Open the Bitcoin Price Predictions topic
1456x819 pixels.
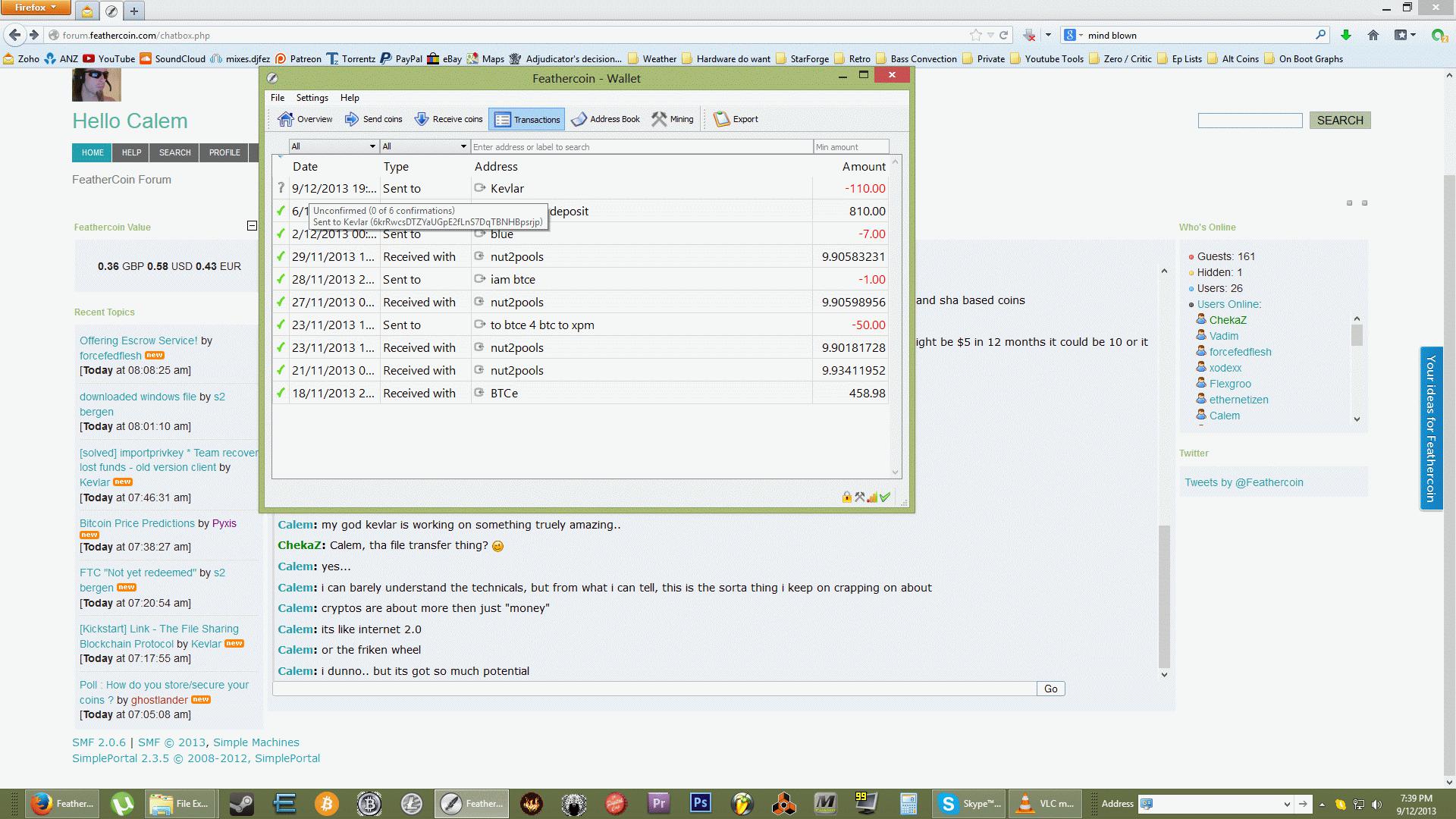pyautogui.click(x=137, y=523)
